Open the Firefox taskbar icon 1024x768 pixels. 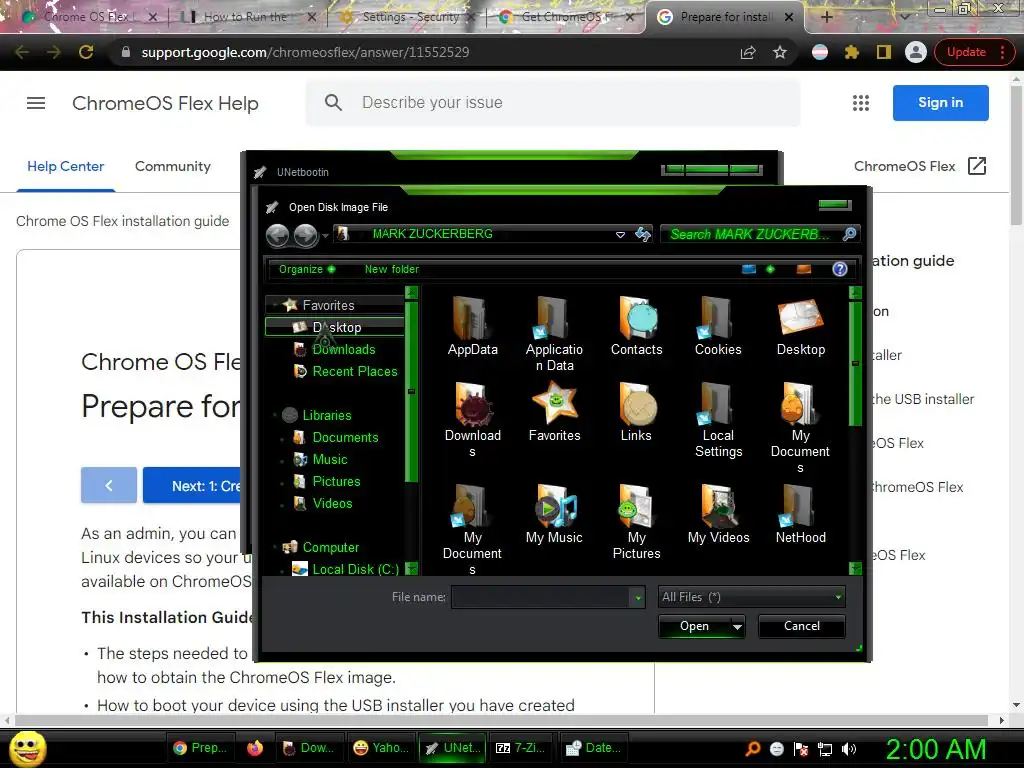pyautogui.click(x=255, y=748)
